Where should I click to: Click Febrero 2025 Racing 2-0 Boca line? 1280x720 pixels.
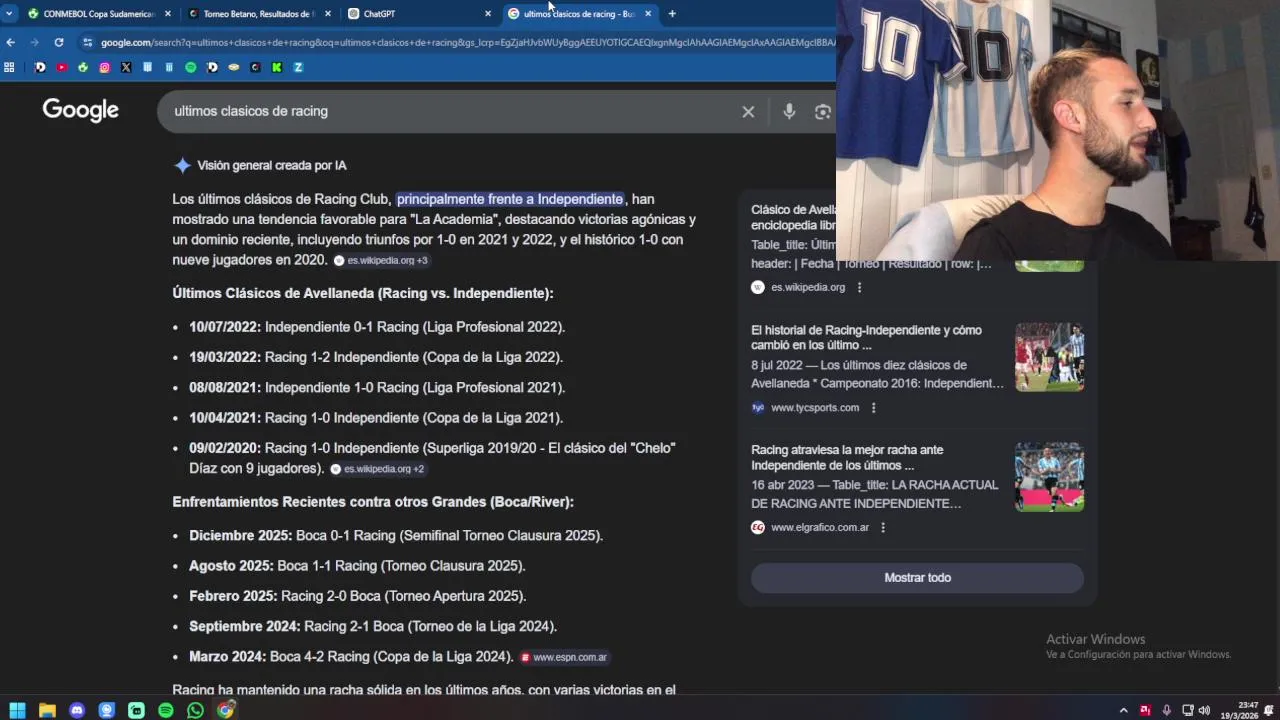[x=358, y=595]
